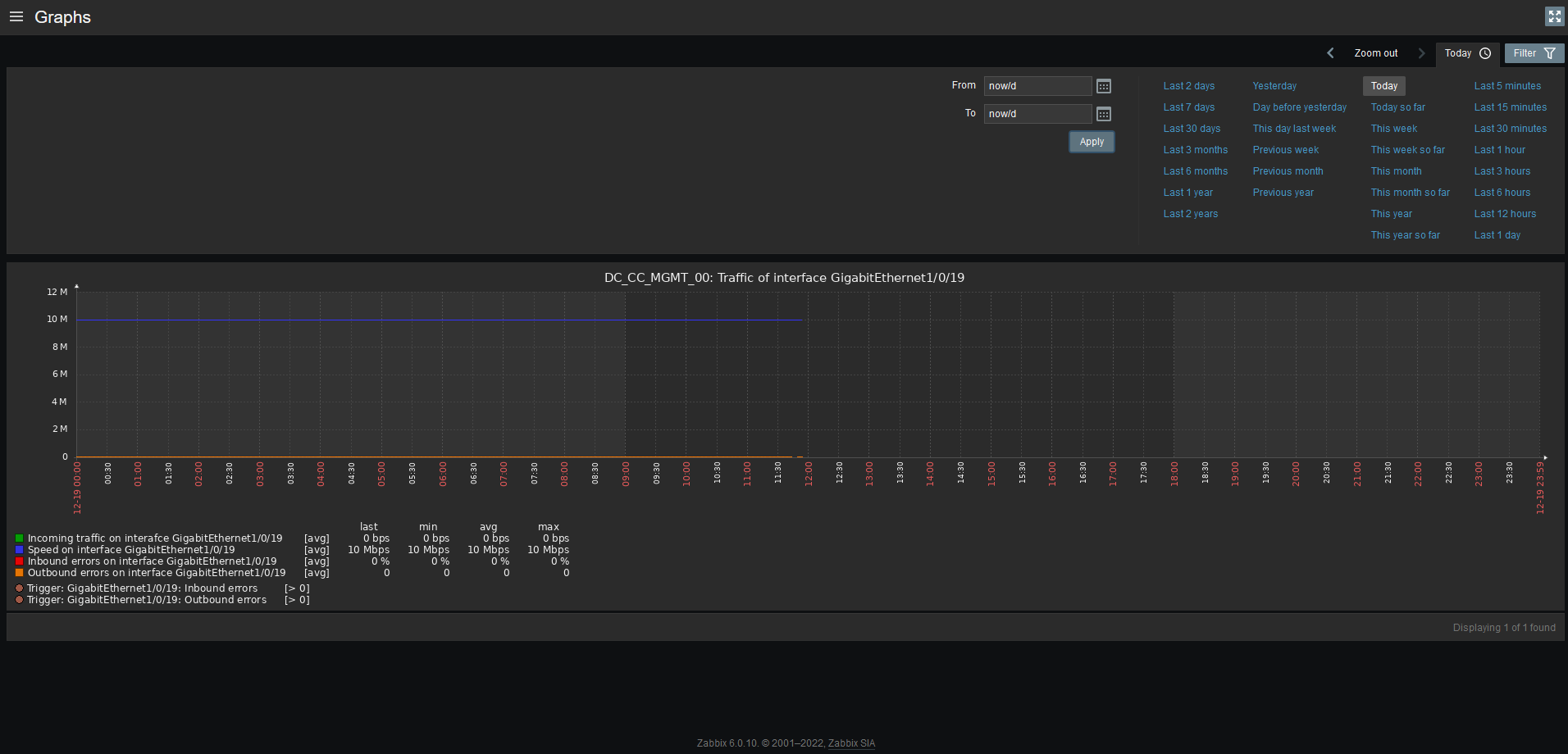Image resolution: width=1568 pixels, height=754 pixels.
Task: Toggle fullscreen kiosk mode icon
Action: [x=1554, y=16]
